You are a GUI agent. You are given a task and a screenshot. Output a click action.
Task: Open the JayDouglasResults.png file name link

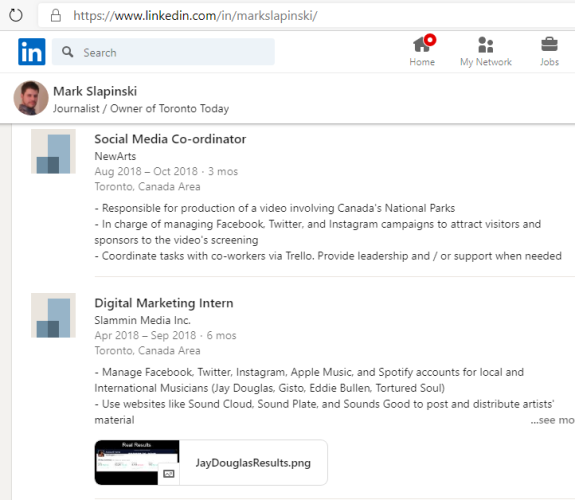(x=253, y=463)
